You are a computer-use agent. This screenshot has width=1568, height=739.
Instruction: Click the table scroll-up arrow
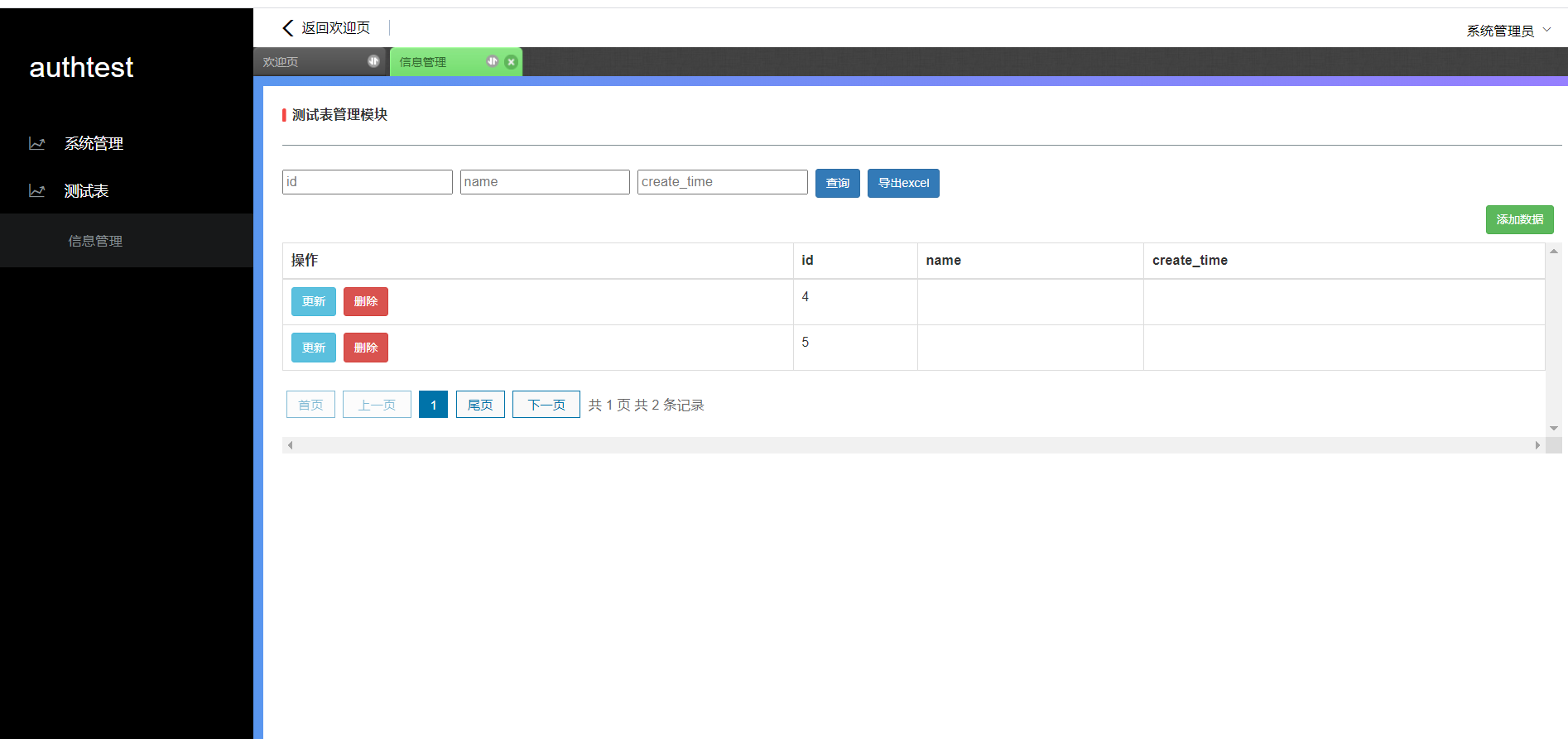(x=1554, y=251)
